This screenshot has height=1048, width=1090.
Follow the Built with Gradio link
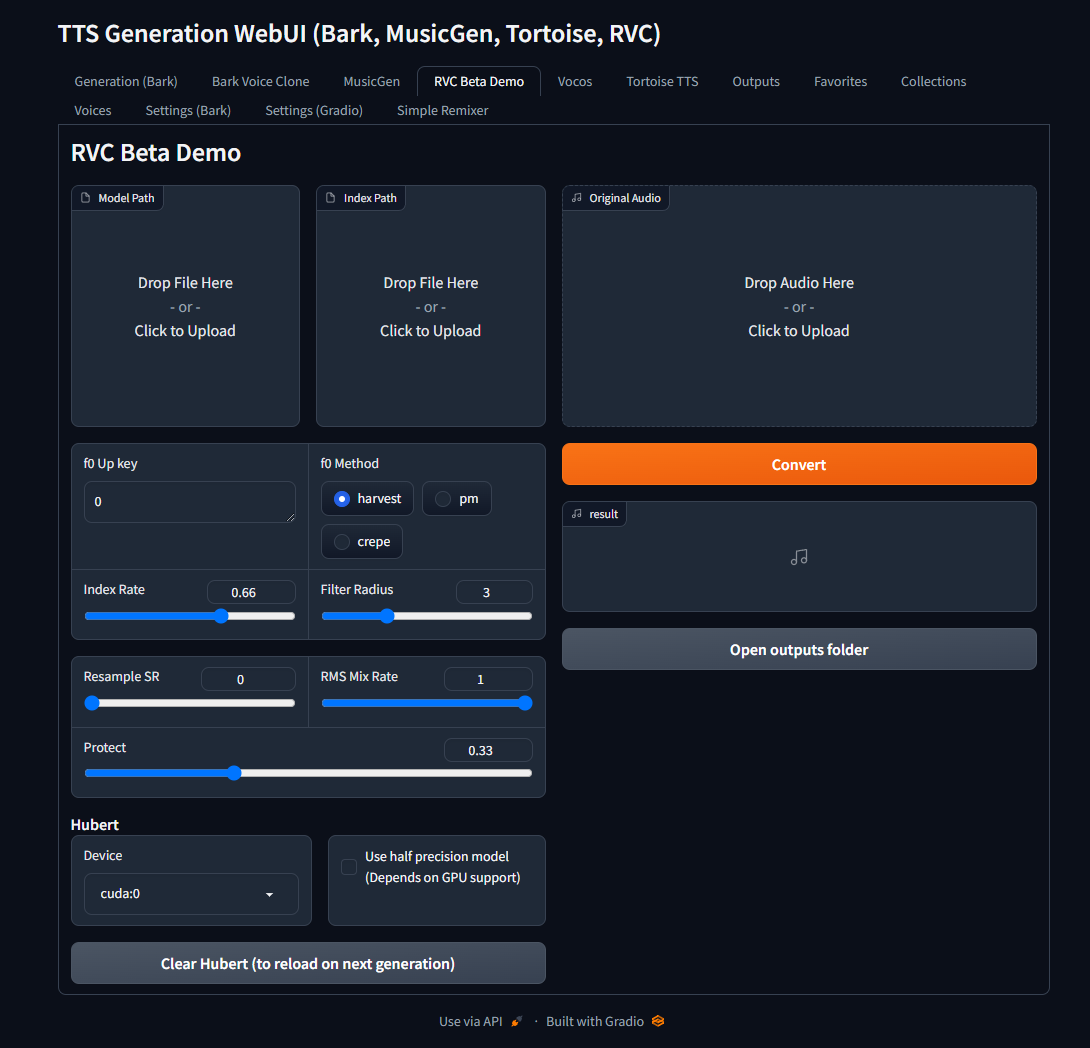(x=605, y=1022)
